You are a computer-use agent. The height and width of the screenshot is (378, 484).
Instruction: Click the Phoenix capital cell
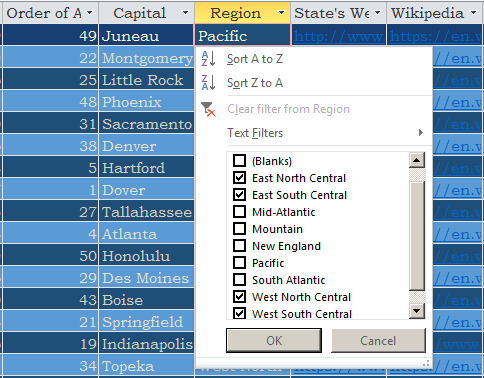pos(146,101)
